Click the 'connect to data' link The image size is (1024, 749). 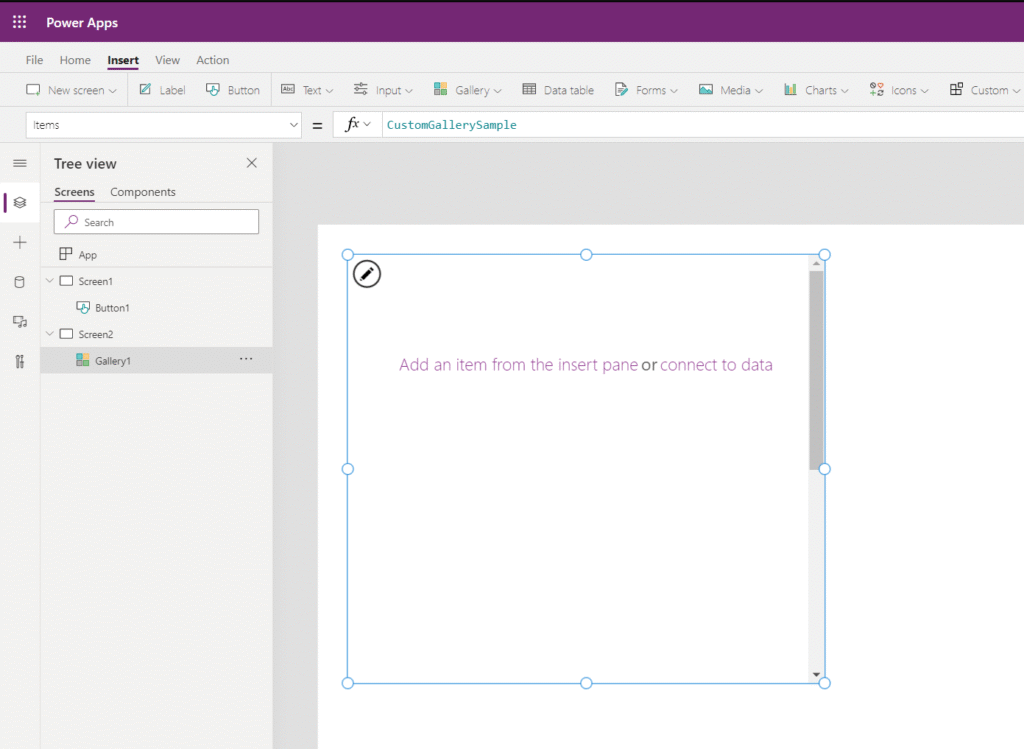coord(716,364)
